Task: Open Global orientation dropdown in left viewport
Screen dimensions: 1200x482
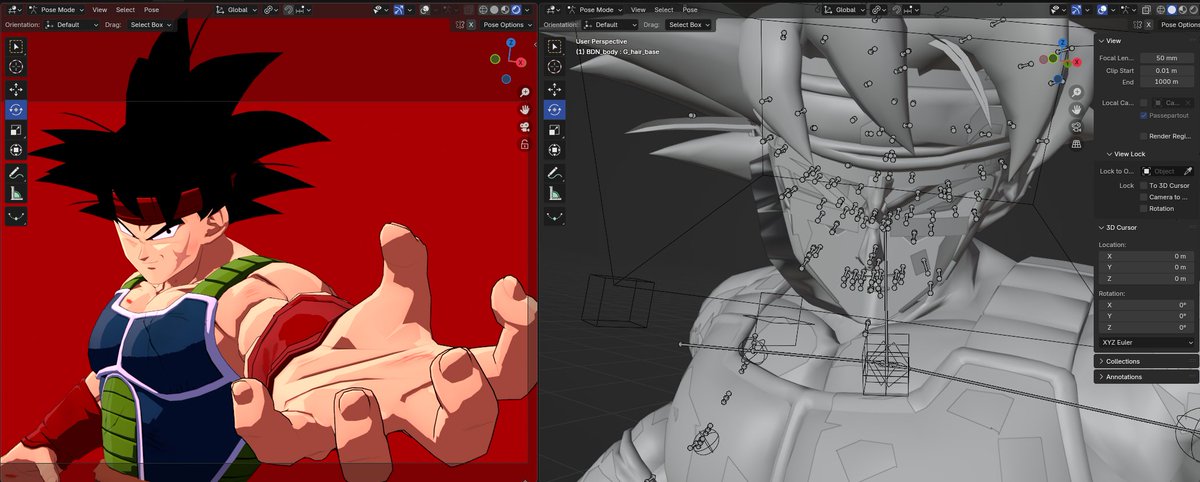Action: coord(234,9)
